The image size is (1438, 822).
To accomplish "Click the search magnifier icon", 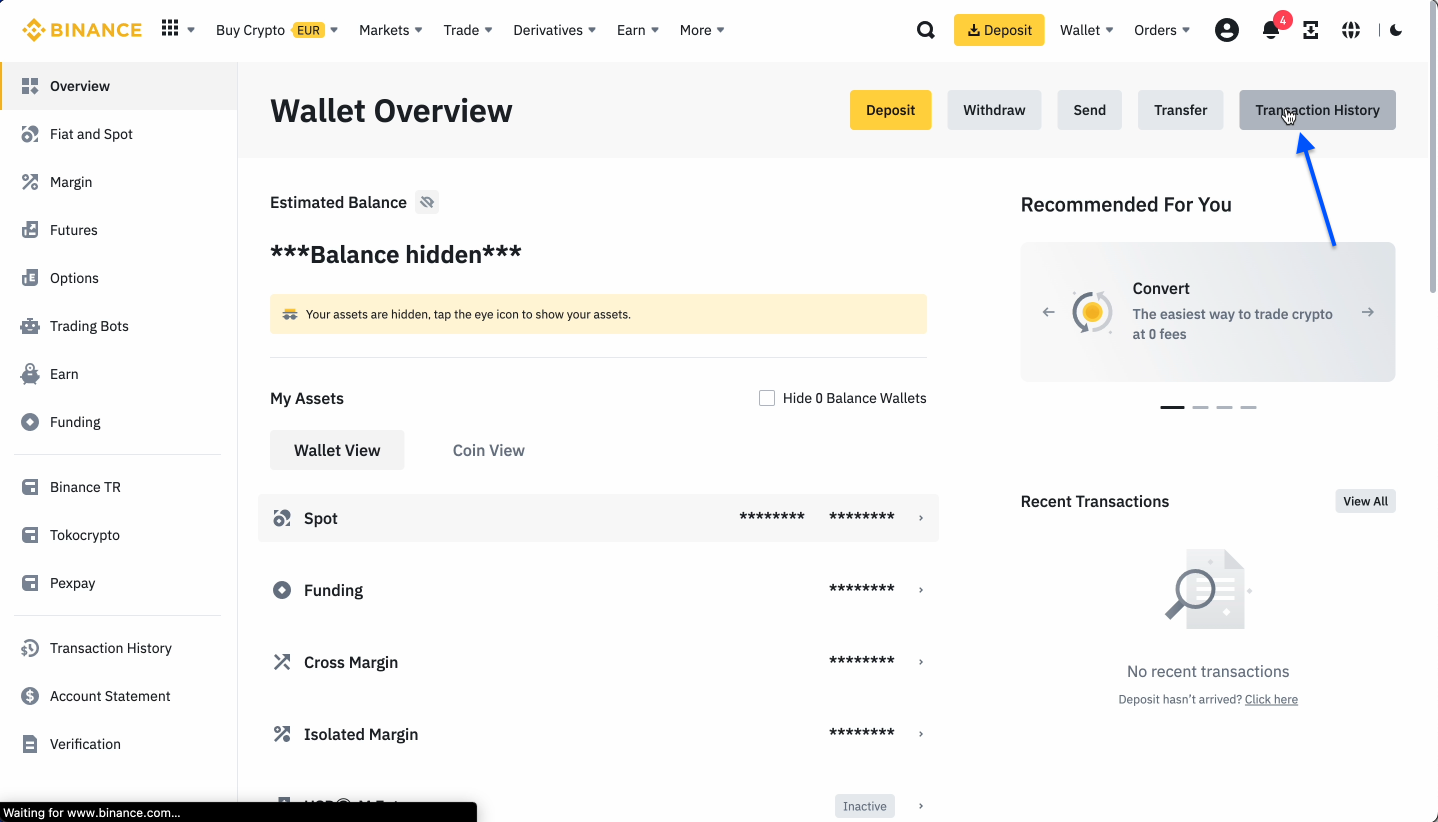I will click(x=926, y=30).
